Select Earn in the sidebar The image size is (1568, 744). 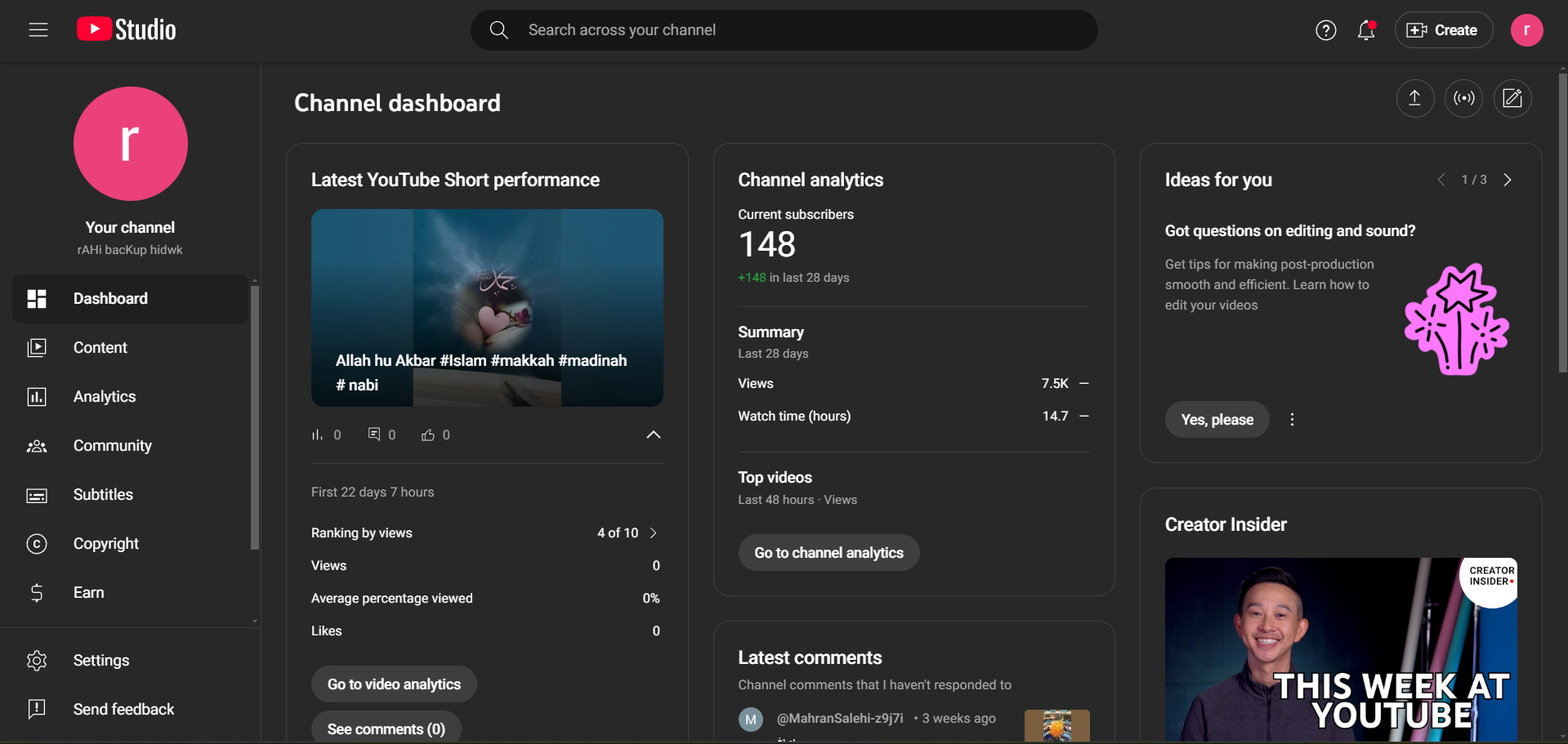pyautogui.click(x=131, y=593)
